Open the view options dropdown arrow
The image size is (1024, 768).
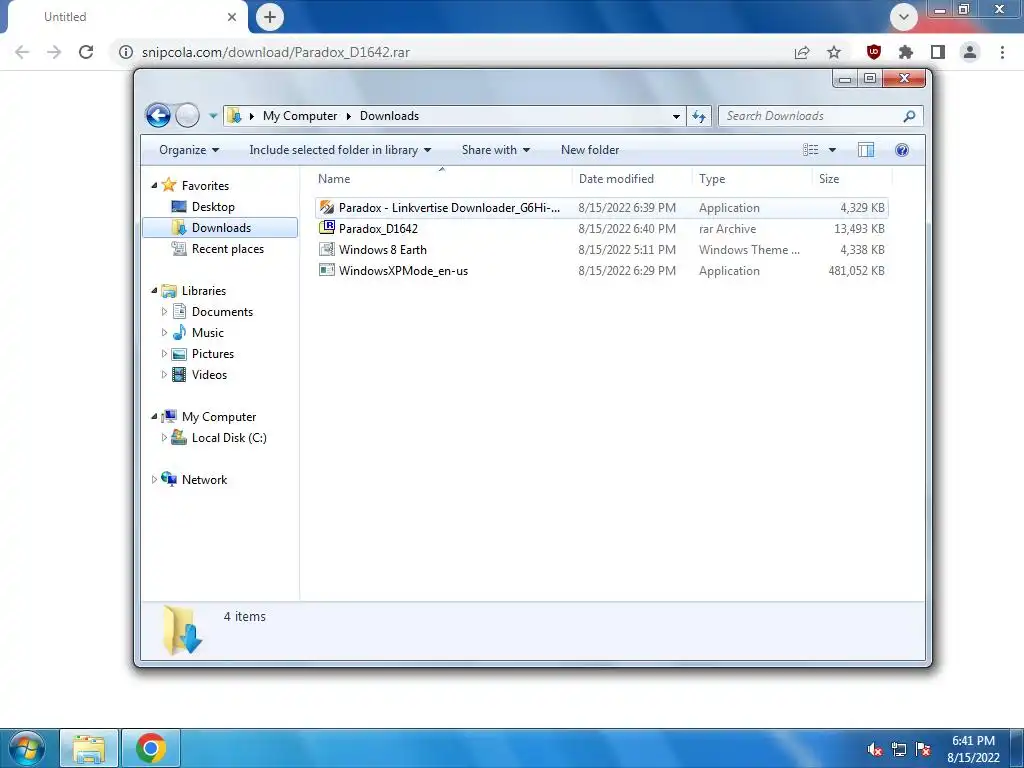pos(832,150)
